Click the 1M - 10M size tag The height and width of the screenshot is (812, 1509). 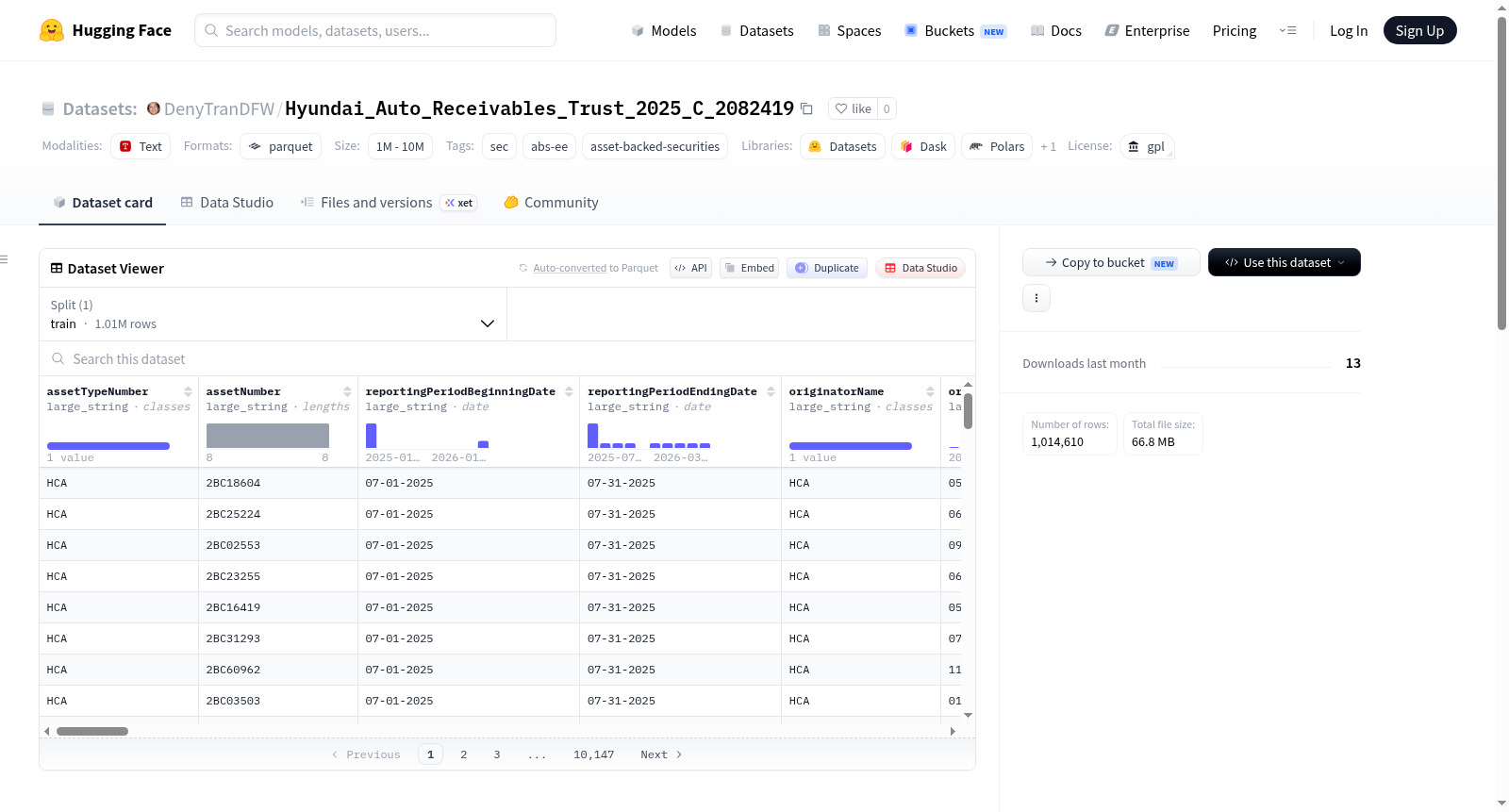click(400, 146)
